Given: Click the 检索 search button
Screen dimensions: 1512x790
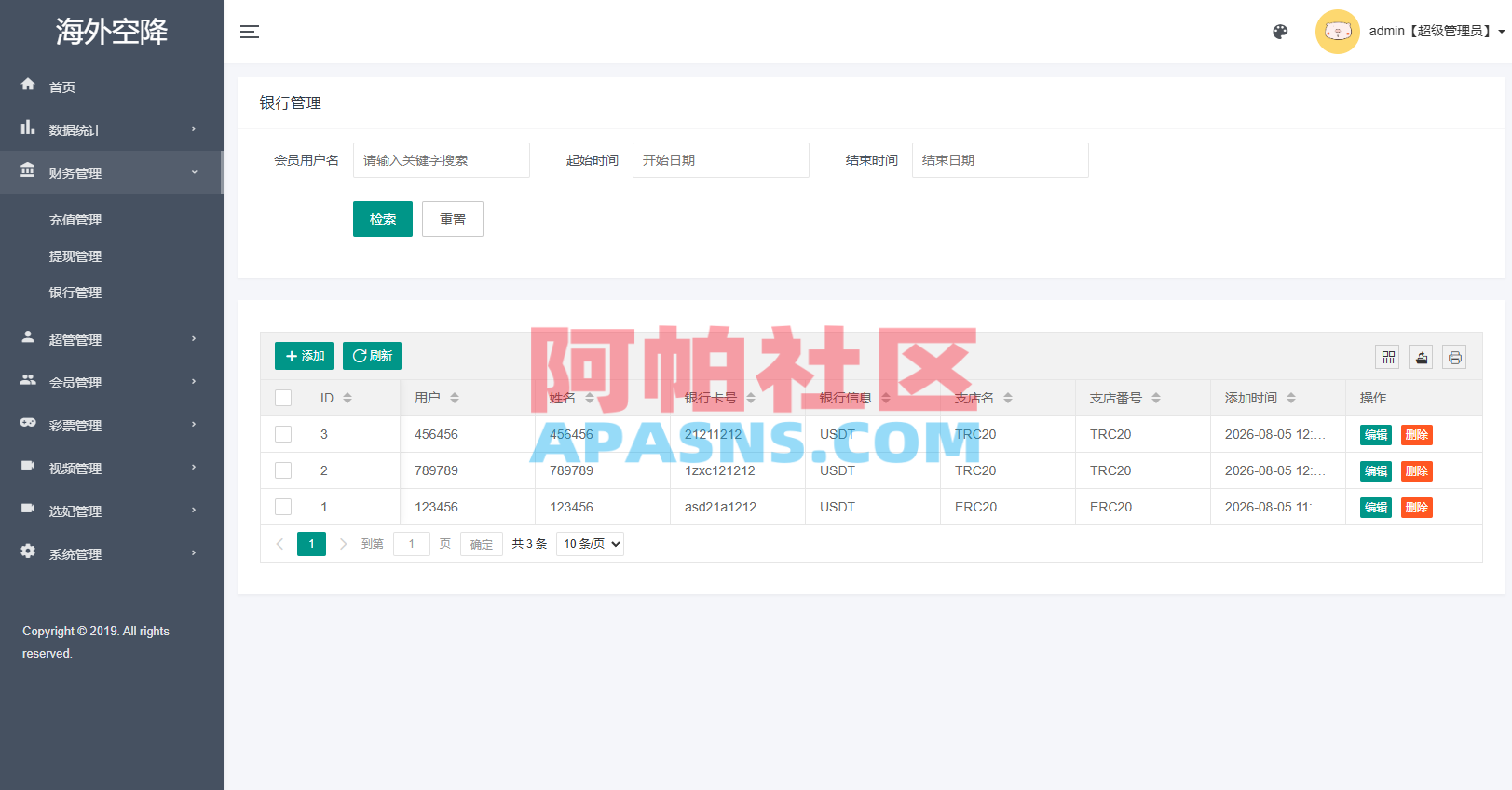Looking at the screenshot, I should click(x=383, y=219).
